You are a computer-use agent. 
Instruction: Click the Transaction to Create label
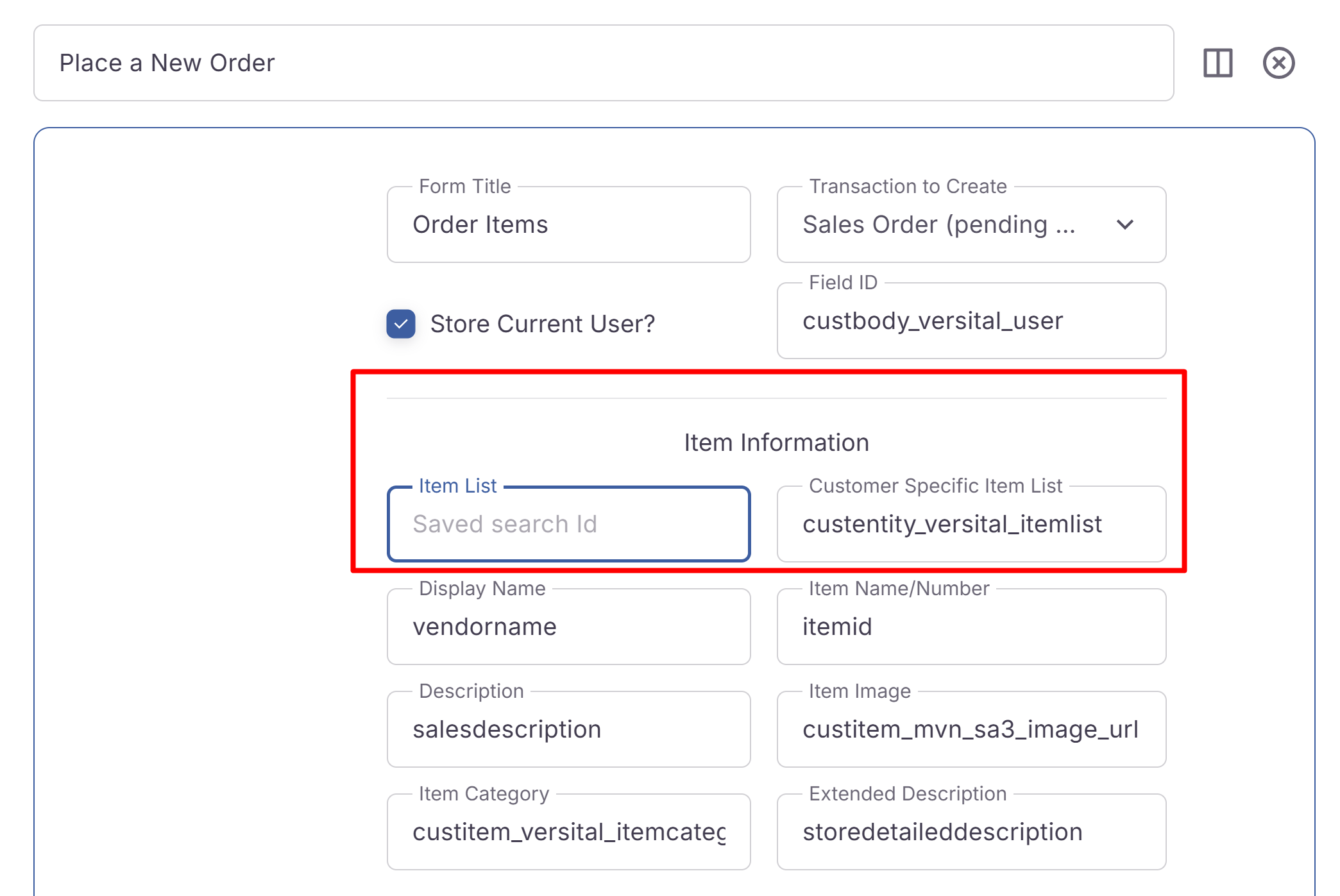[x=908, y=187]
